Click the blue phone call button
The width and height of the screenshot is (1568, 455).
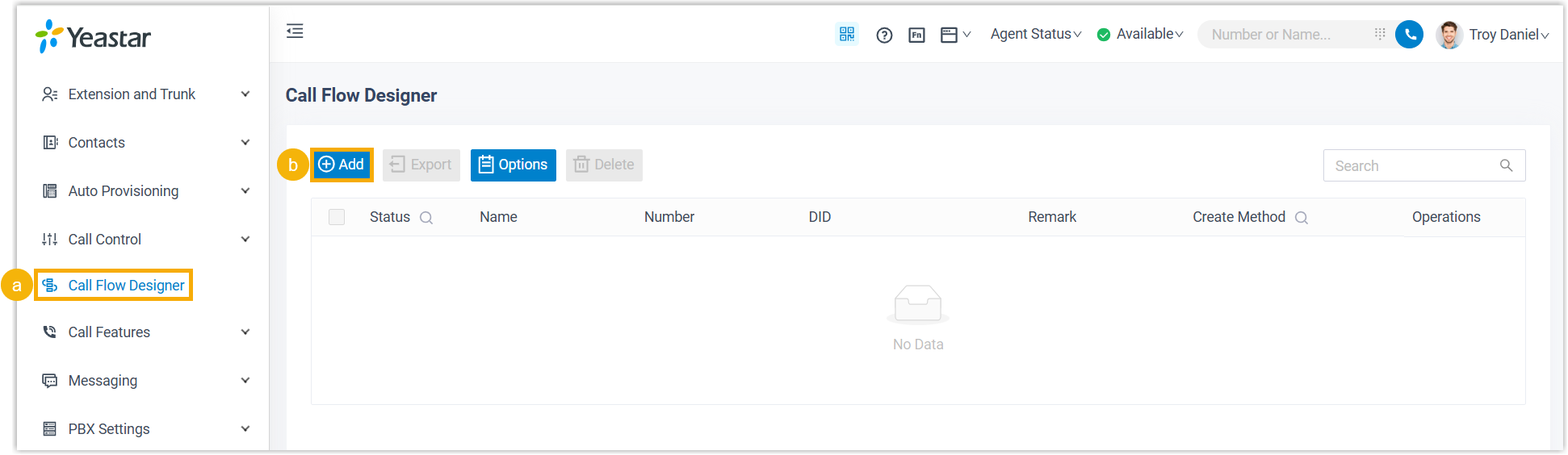tap(1409, 35)
